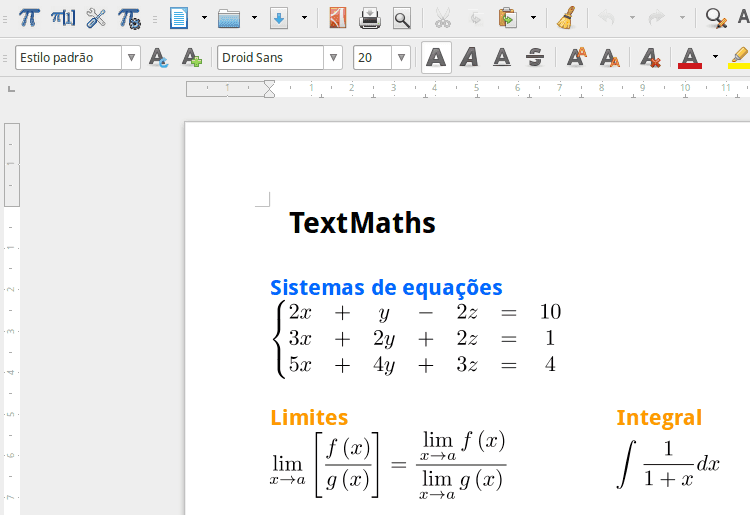This screenshot has width=750, height=515.
Task: Click into the font size field showing 20
Action: click(373, 58)
